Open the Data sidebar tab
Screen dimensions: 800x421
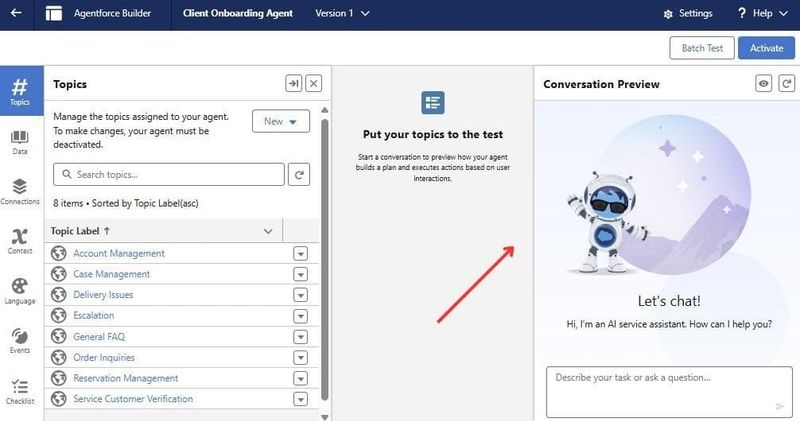pyautogui.click(x=20, y=142)
